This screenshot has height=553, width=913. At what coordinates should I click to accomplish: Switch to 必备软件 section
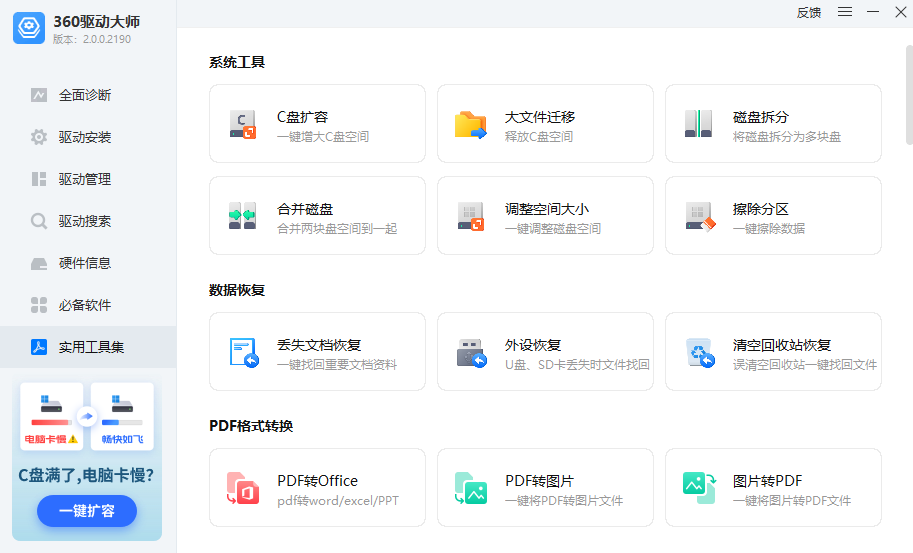point(88,304)
